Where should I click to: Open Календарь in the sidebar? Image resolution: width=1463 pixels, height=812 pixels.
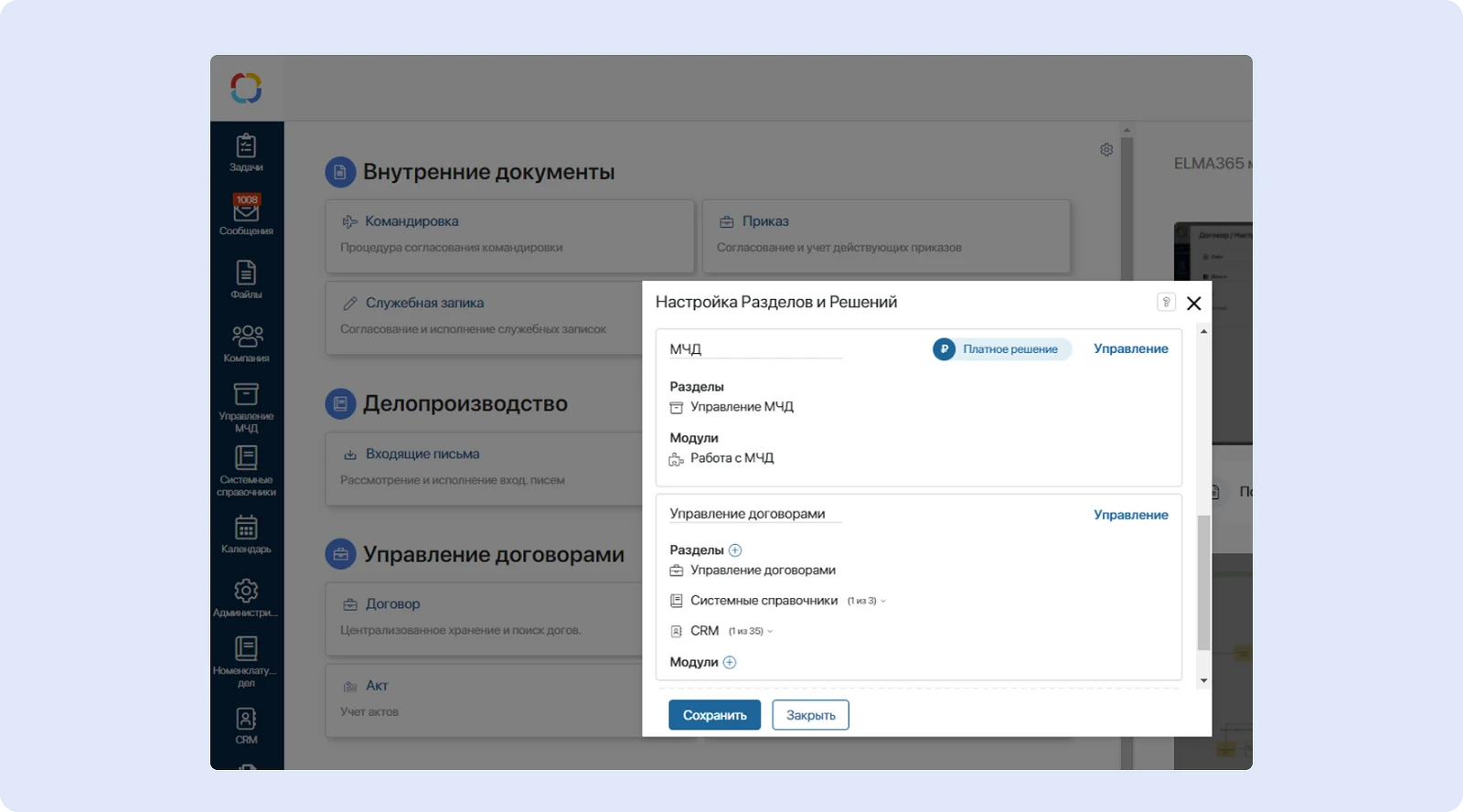(246, 534)
